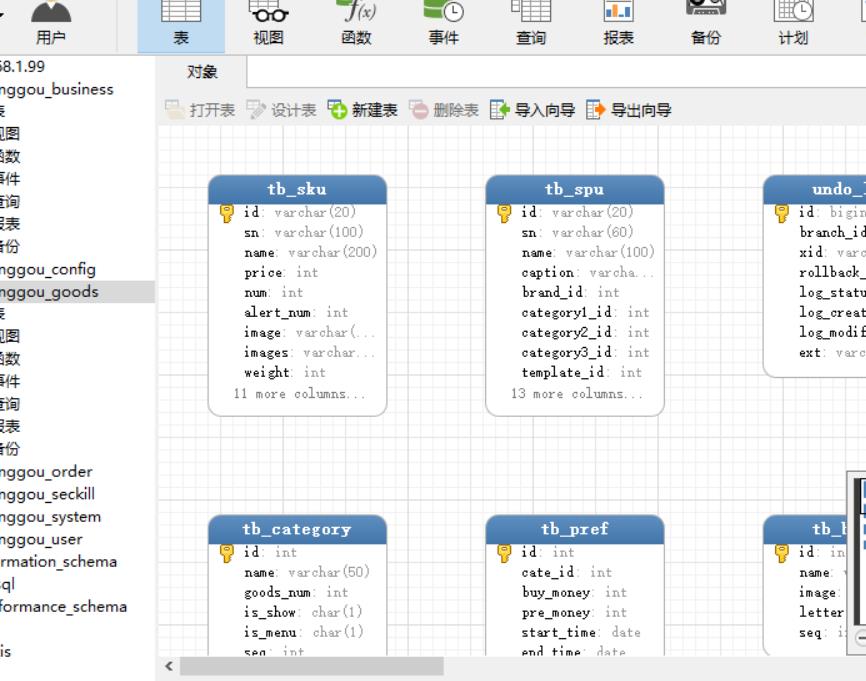Click 'caption' field in tb_spu
Screen dimensions: 866x681
coord(588,273)
